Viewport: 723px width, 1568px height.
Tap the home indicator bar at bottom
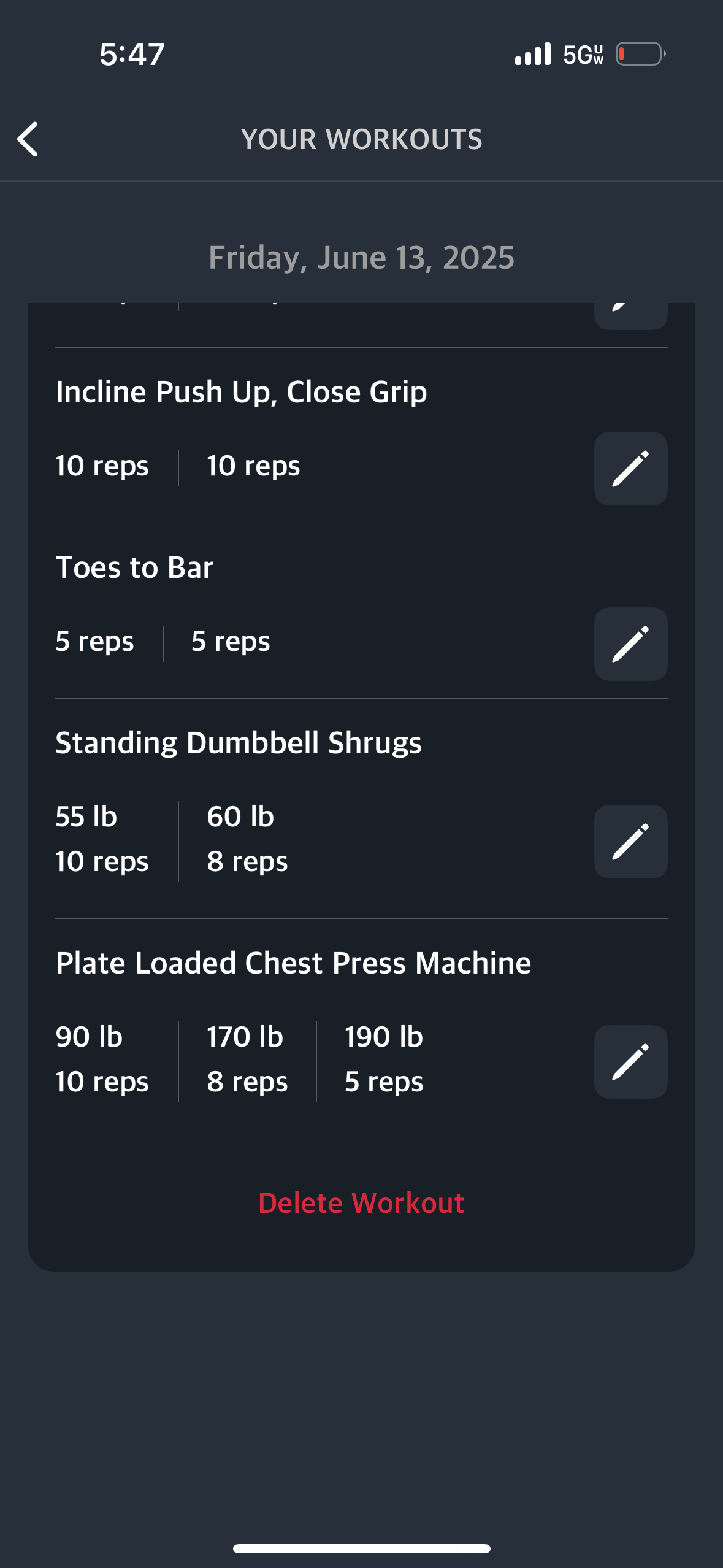[x=361, y=1548]
